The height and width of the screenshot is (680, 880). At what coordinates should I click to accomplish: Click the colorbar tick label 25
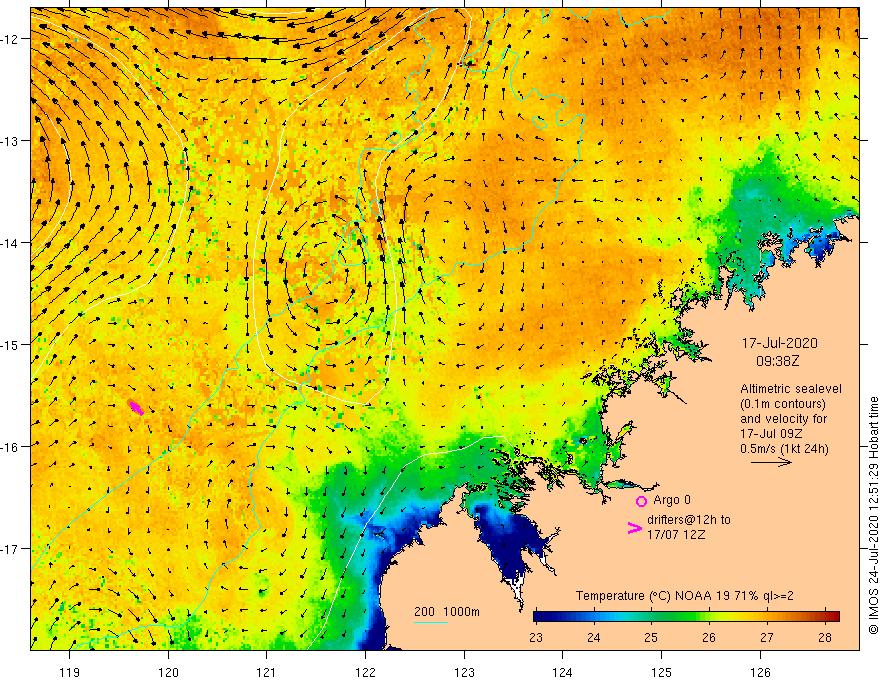pyautogui.click(x=651, y=638)
